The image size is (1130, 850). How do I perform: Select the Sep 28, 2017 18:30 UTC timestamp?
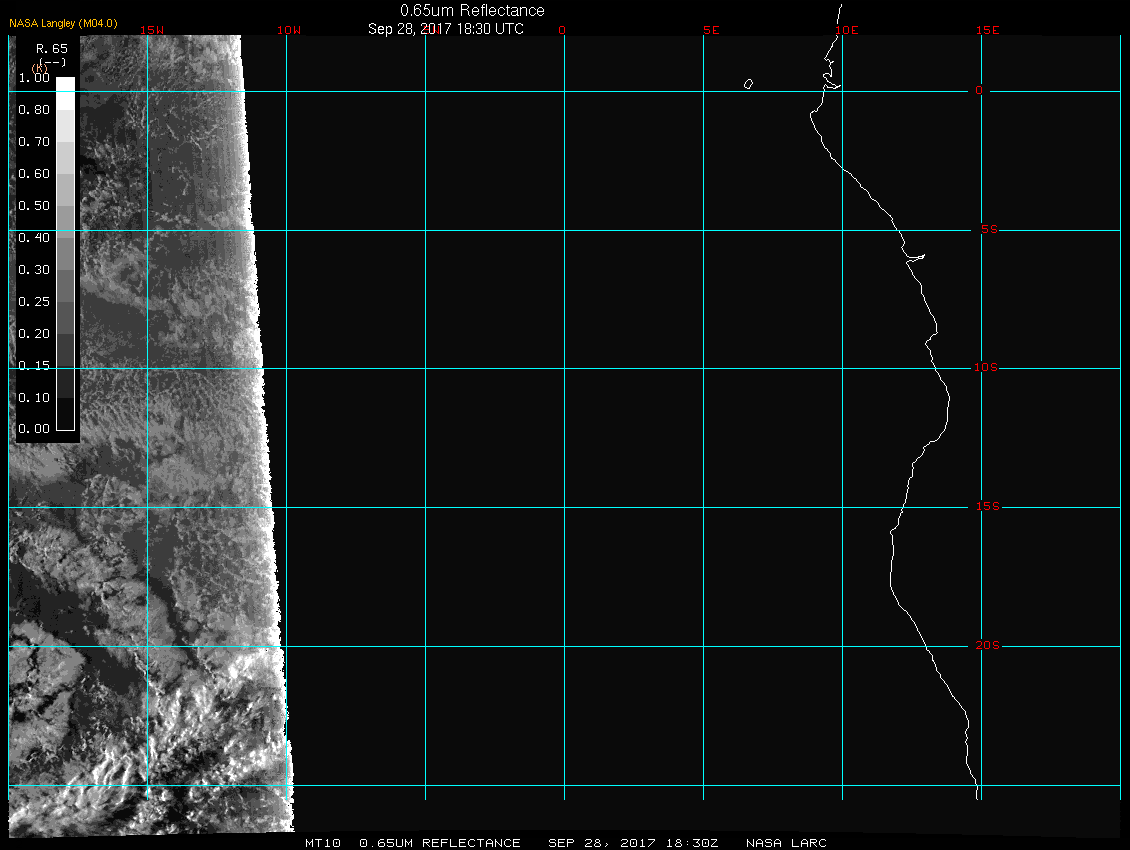coord(445,29)
